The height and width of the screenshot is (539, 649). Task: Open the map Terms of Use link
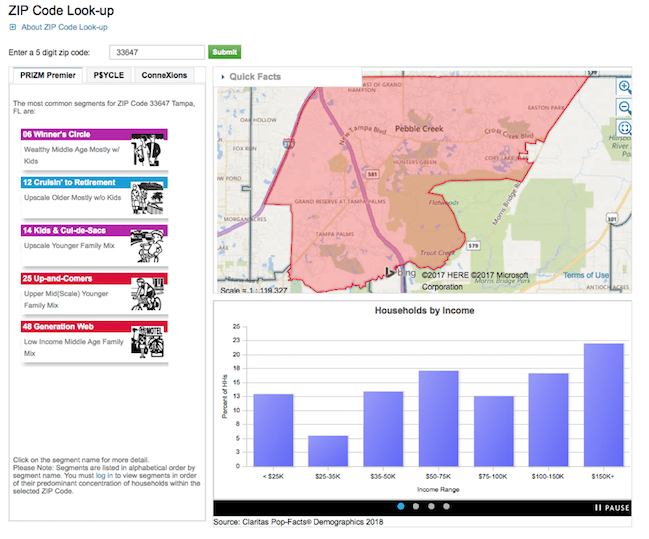coord(586,275)
